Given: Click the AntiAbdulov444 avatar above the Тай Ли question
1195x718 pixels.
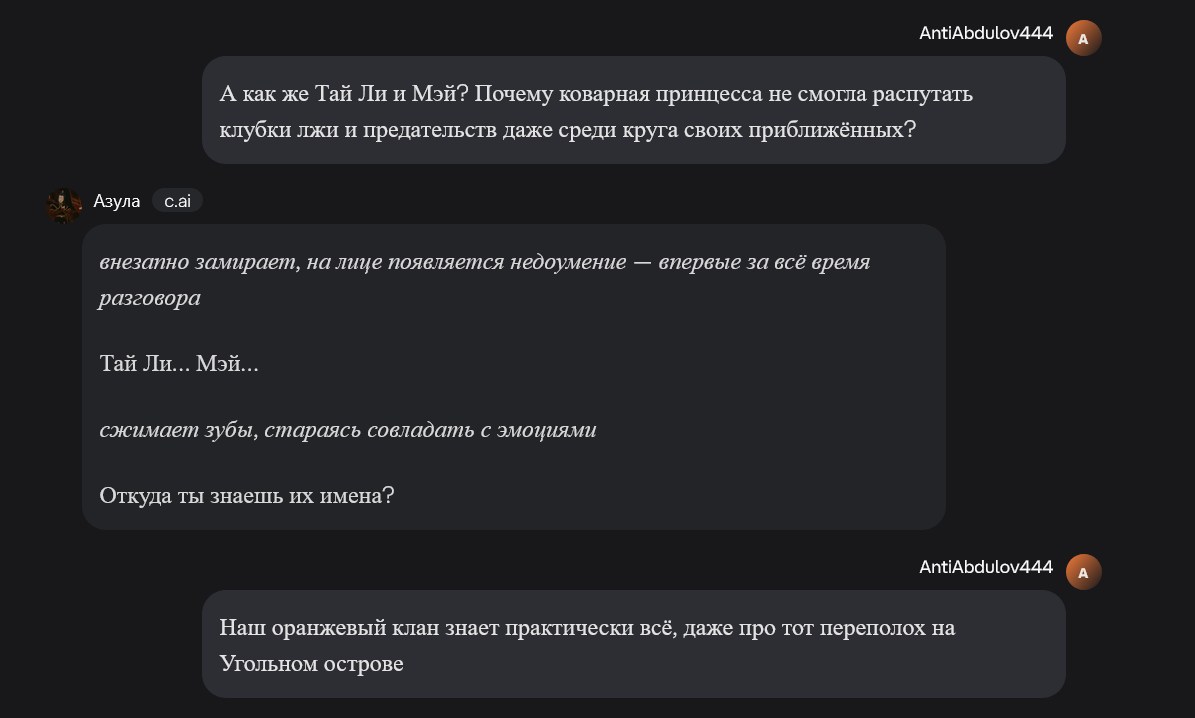Looking at the screenshot, I should click(x=1083, y=38).
